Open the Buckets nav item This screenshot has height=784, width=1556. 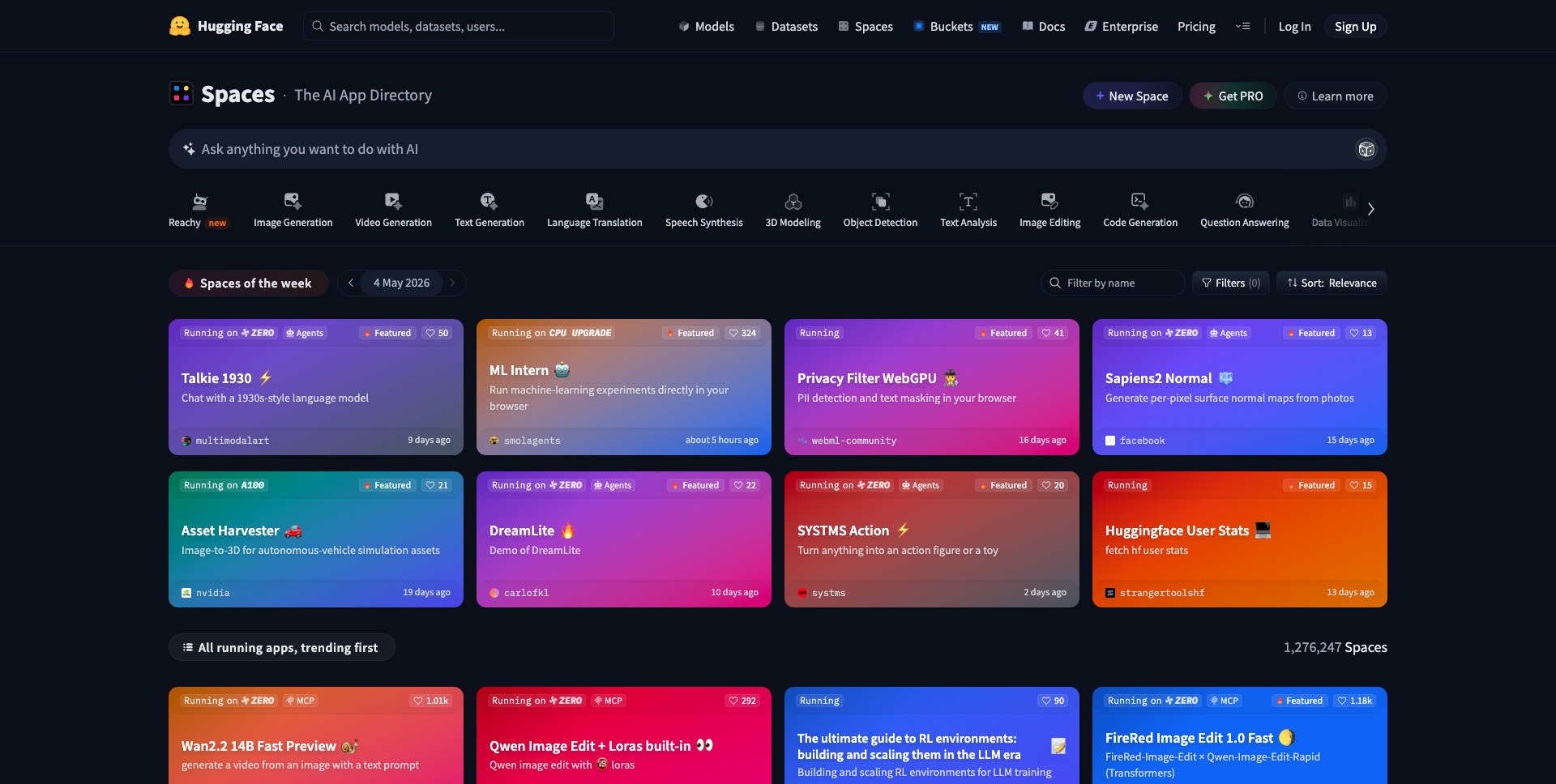(x=957, y=26)
